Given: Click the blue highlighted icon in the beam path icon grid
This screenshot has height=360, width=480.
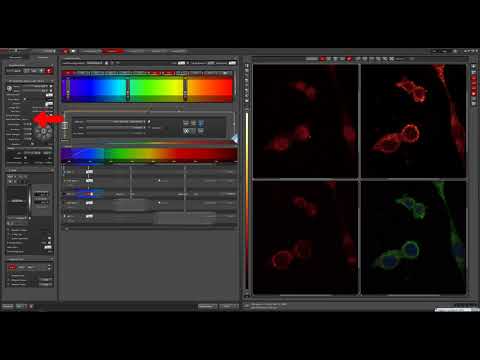Looking at the screenshot, I should 201,123.
